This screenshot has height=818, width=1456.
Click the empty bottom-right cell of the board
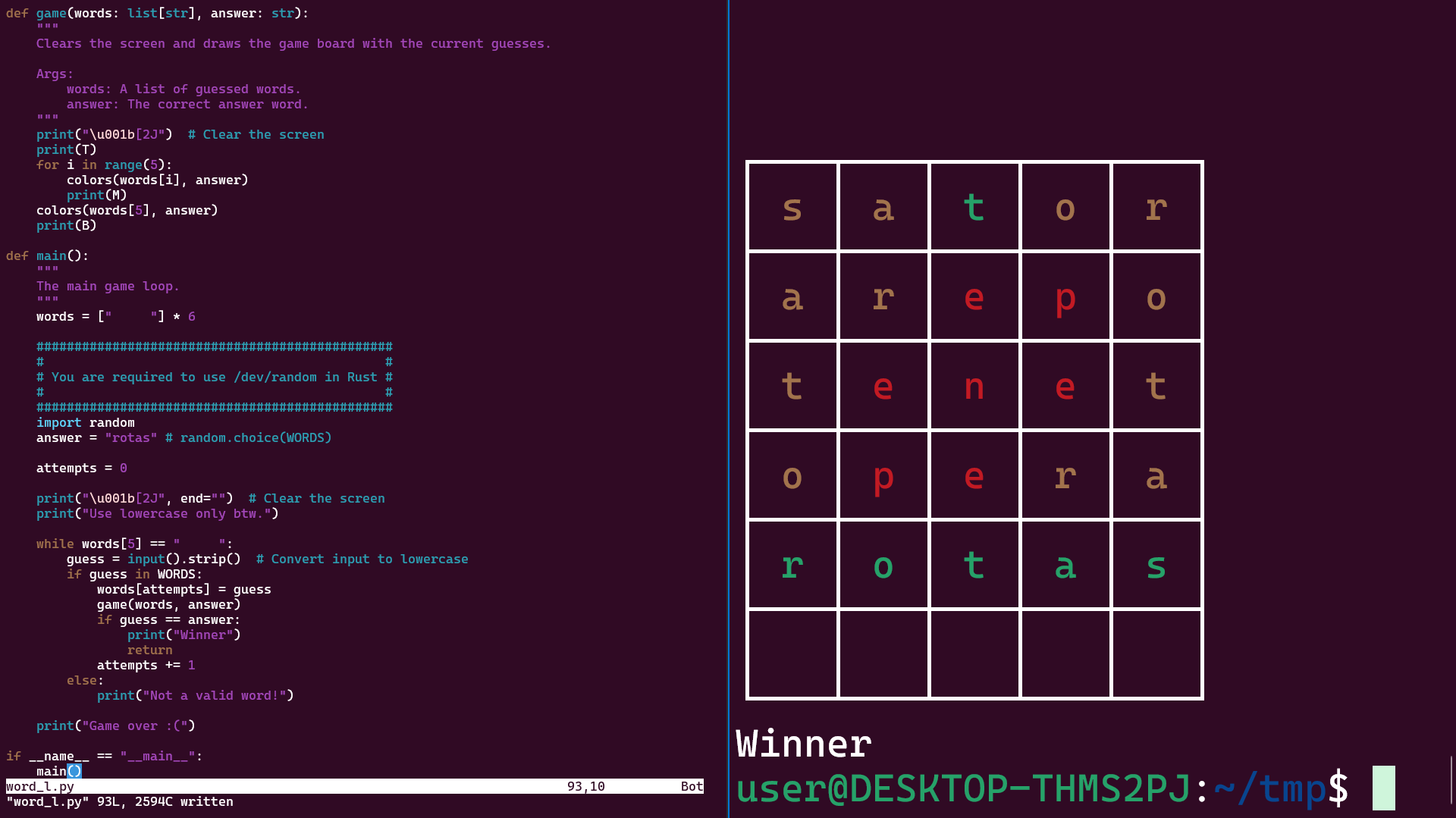coord(1156,653)
